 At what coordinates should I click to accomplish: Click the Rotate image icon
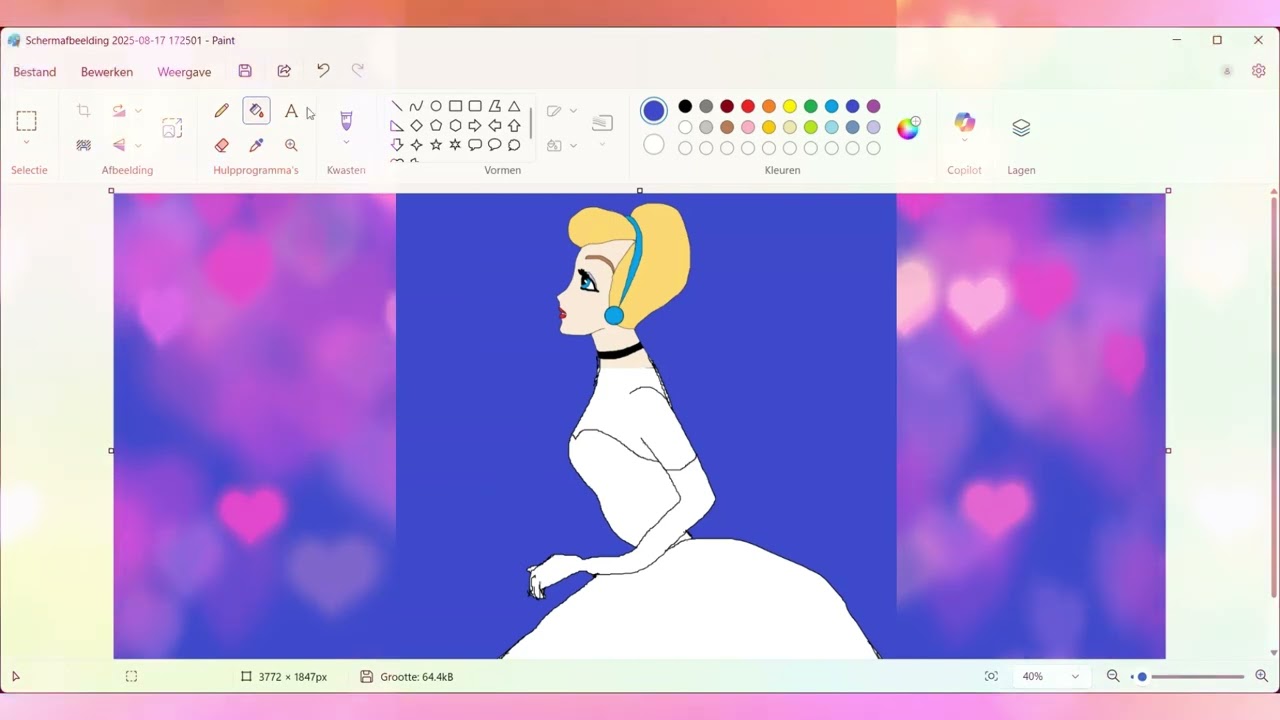click(x=119, y=111)
